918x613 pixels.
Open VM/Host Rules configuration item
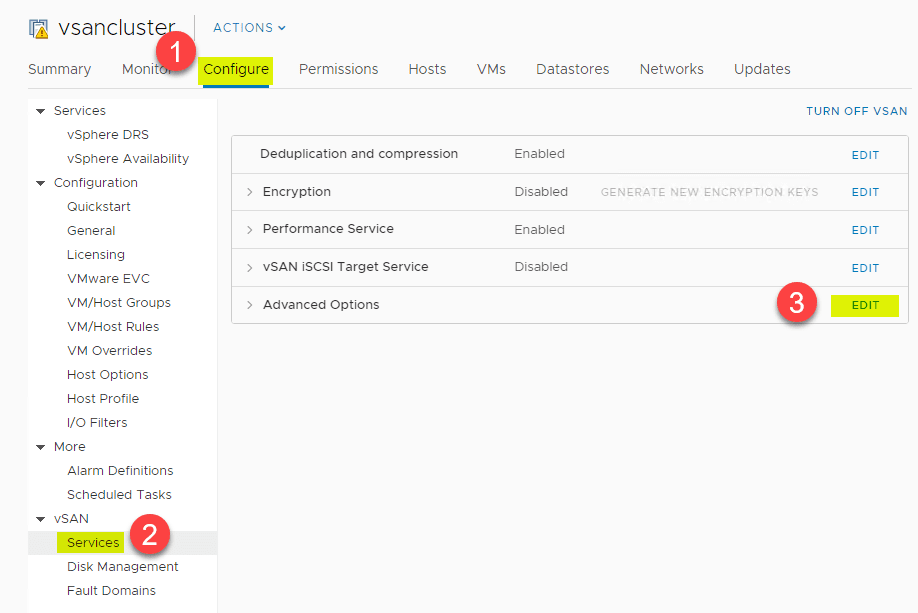coord(113,327)
